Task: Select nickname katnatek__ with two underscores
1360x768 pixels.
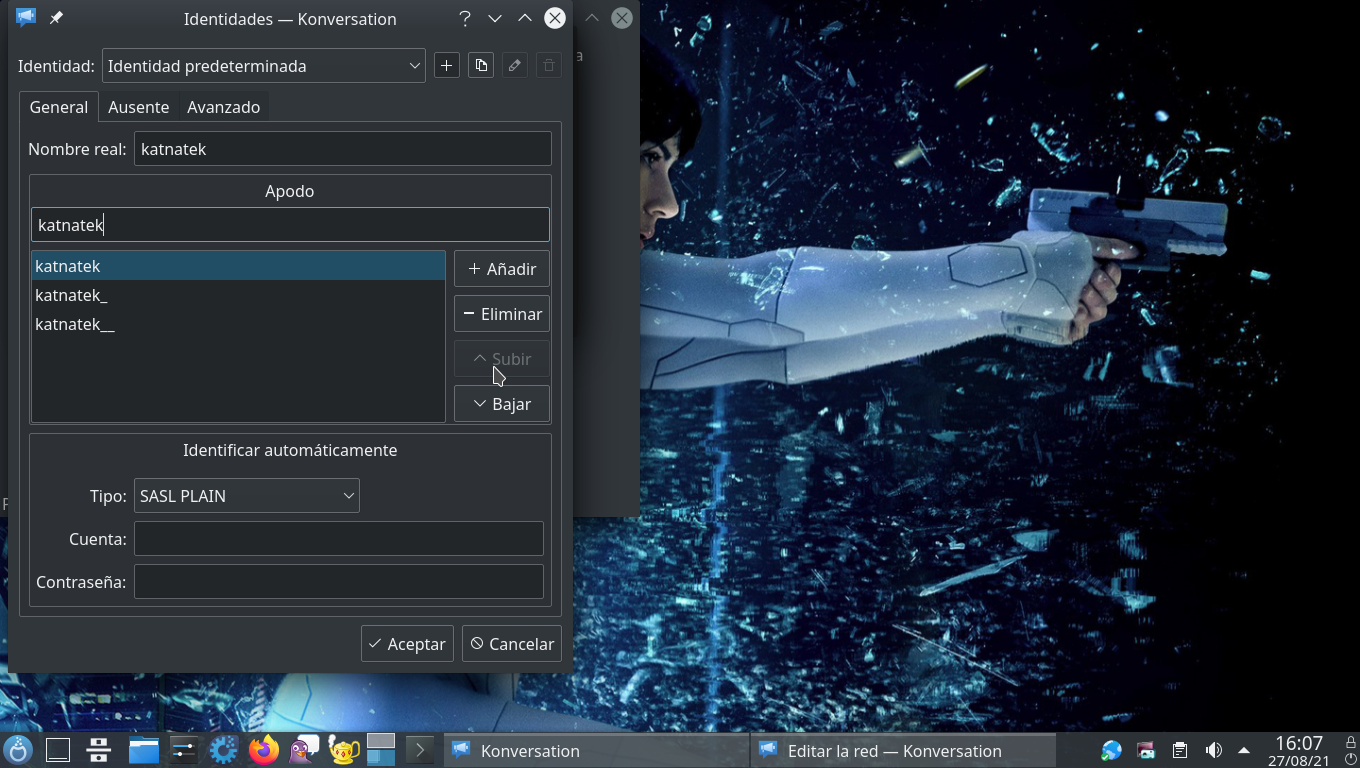Action: click(x=238, y=324)
